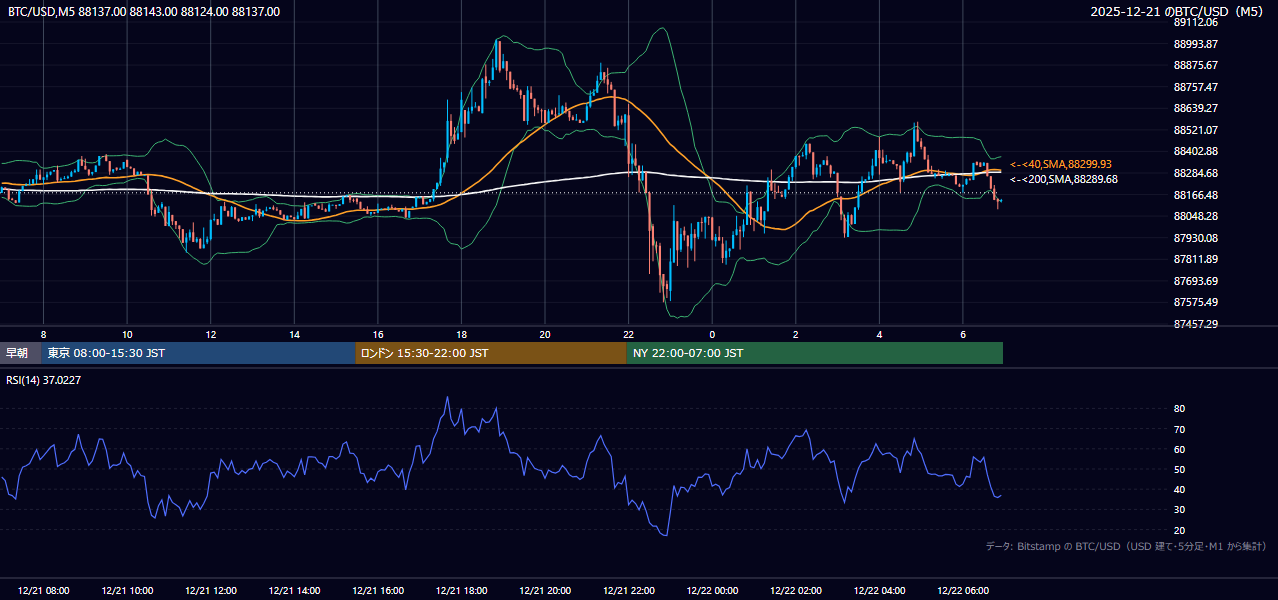This screenshot has height=600, width=1278.
Task: Click hour label 4 under price chart
Action: (x=879, y=334)
